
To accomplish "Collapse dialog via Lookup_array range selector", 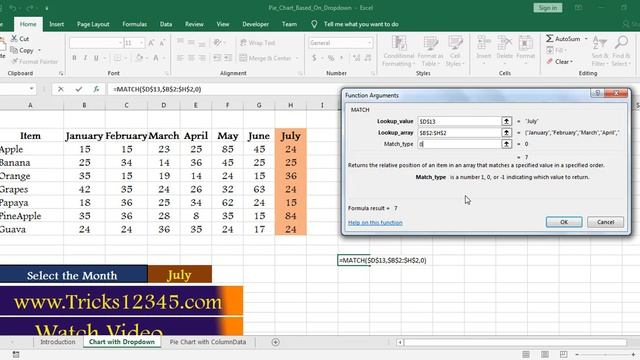I will [507, 133].
